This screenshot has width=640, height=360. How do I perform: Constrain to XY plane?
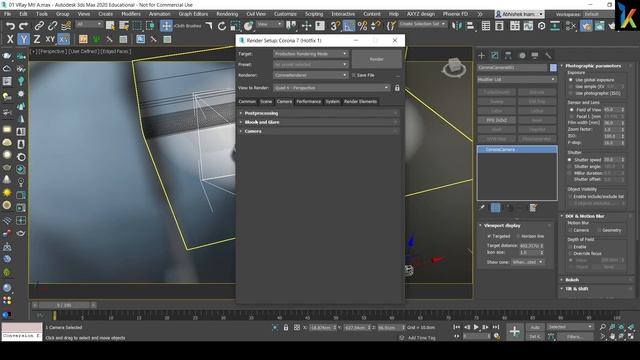click(50, 40)
